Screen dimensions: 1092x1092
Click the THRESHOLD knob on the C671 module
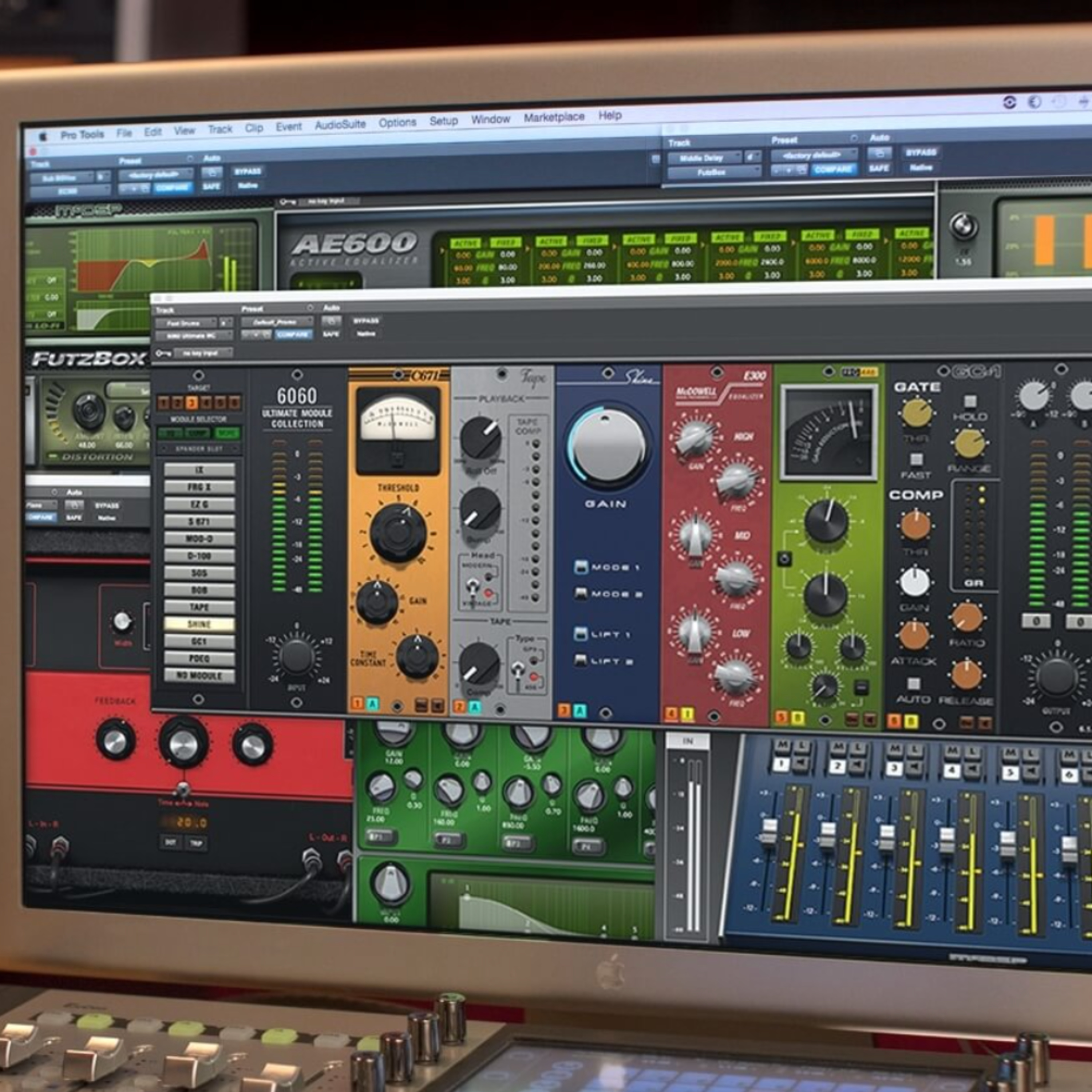[399, 533]
